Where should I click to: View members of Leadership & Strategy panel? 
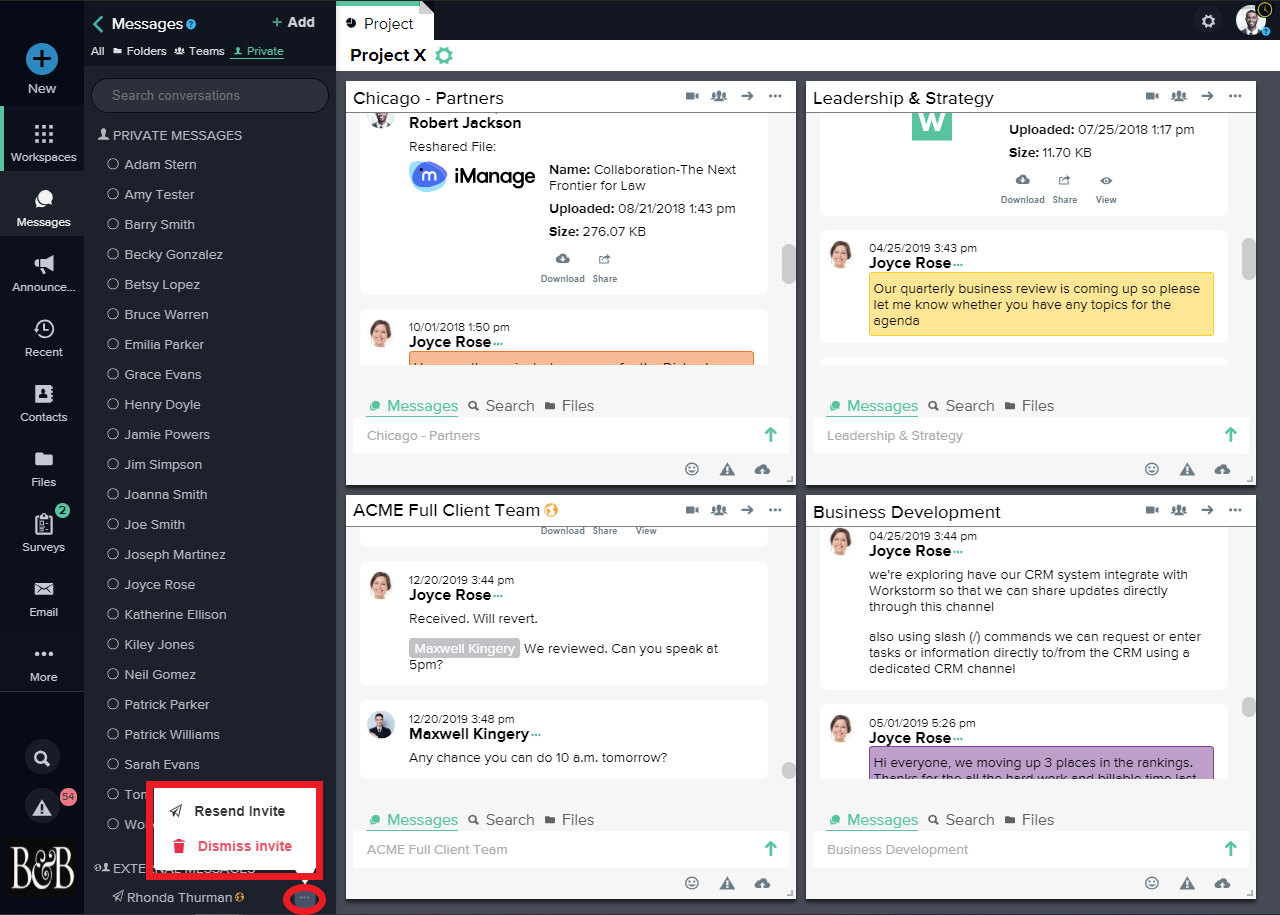point(1179,96)
